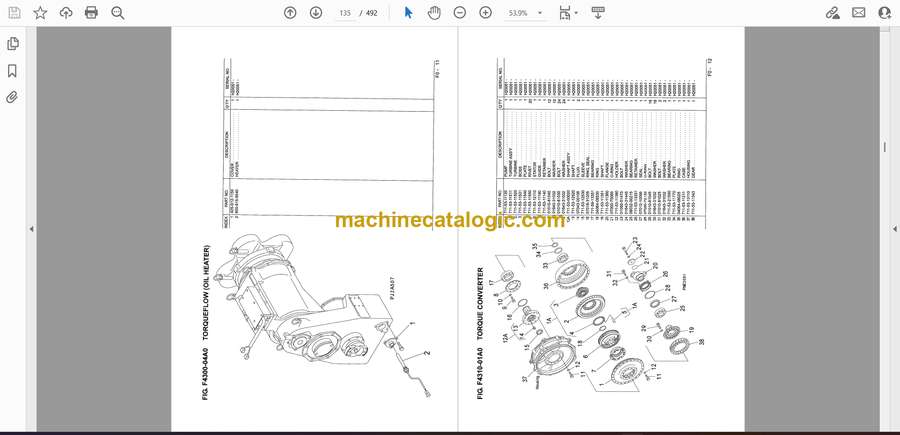Print the document
Screen dimensions: 900x435
tap(91, 13)
